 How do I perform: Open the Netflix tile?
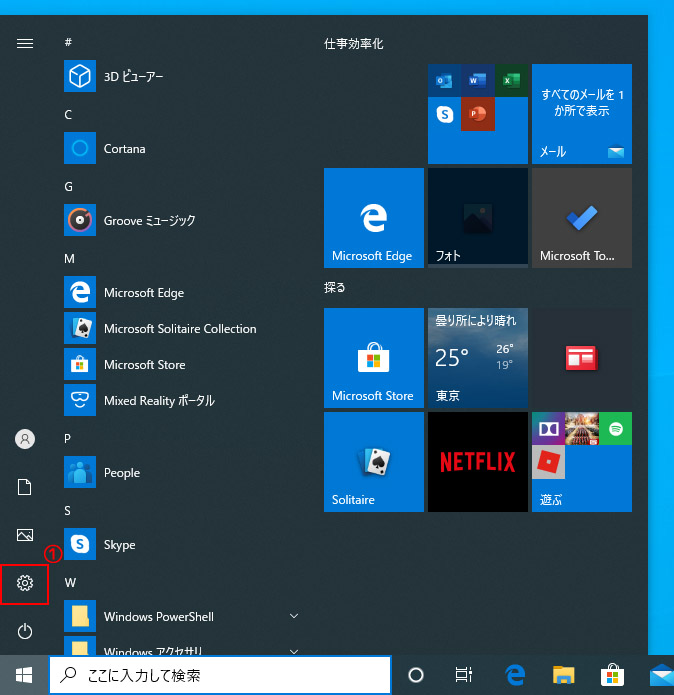click(x=478, y=462)
